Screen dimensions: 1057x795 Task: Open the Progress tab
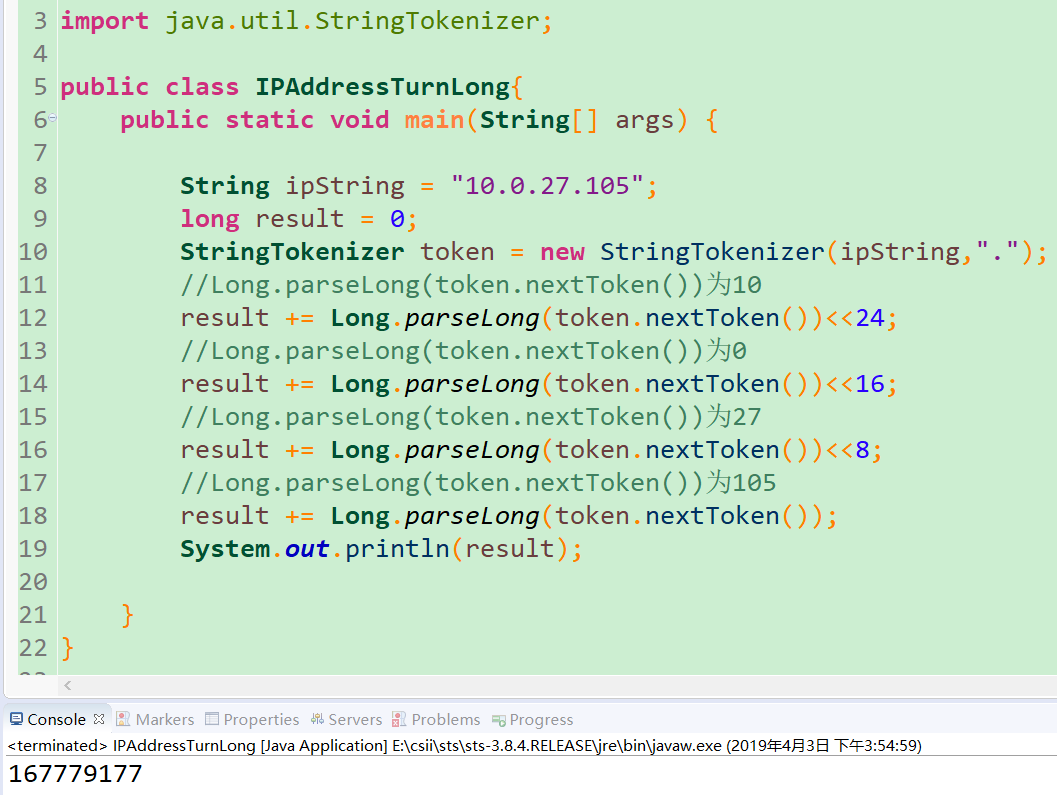[x=541, y=719]
